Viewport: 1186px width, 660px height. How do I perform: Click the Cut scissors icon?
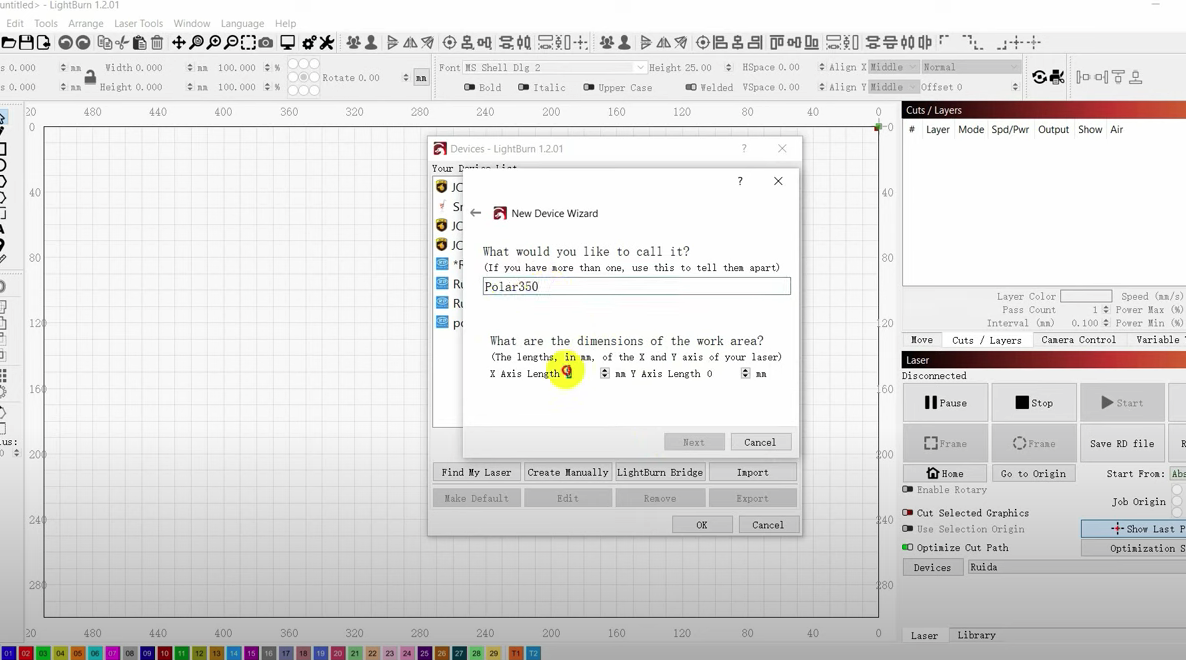tap(122, 43)
